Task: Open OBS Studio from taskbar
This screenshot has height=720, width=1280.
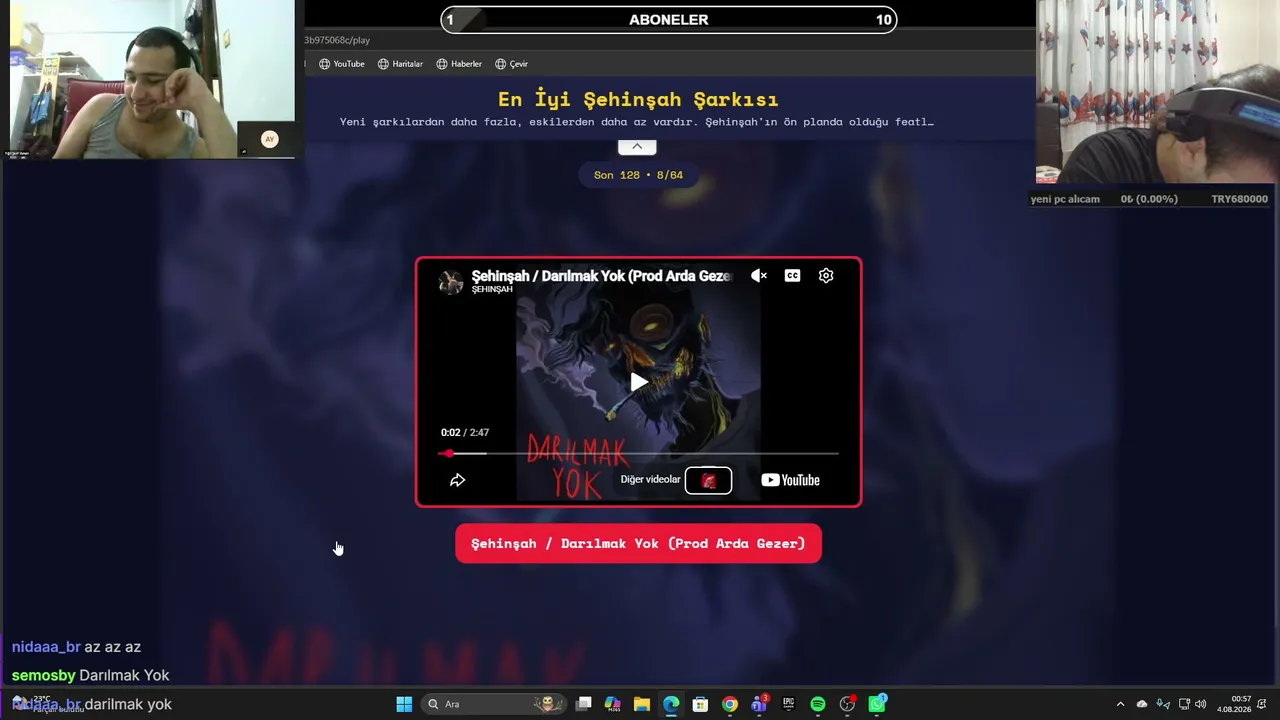Action: tap(847, 704)
